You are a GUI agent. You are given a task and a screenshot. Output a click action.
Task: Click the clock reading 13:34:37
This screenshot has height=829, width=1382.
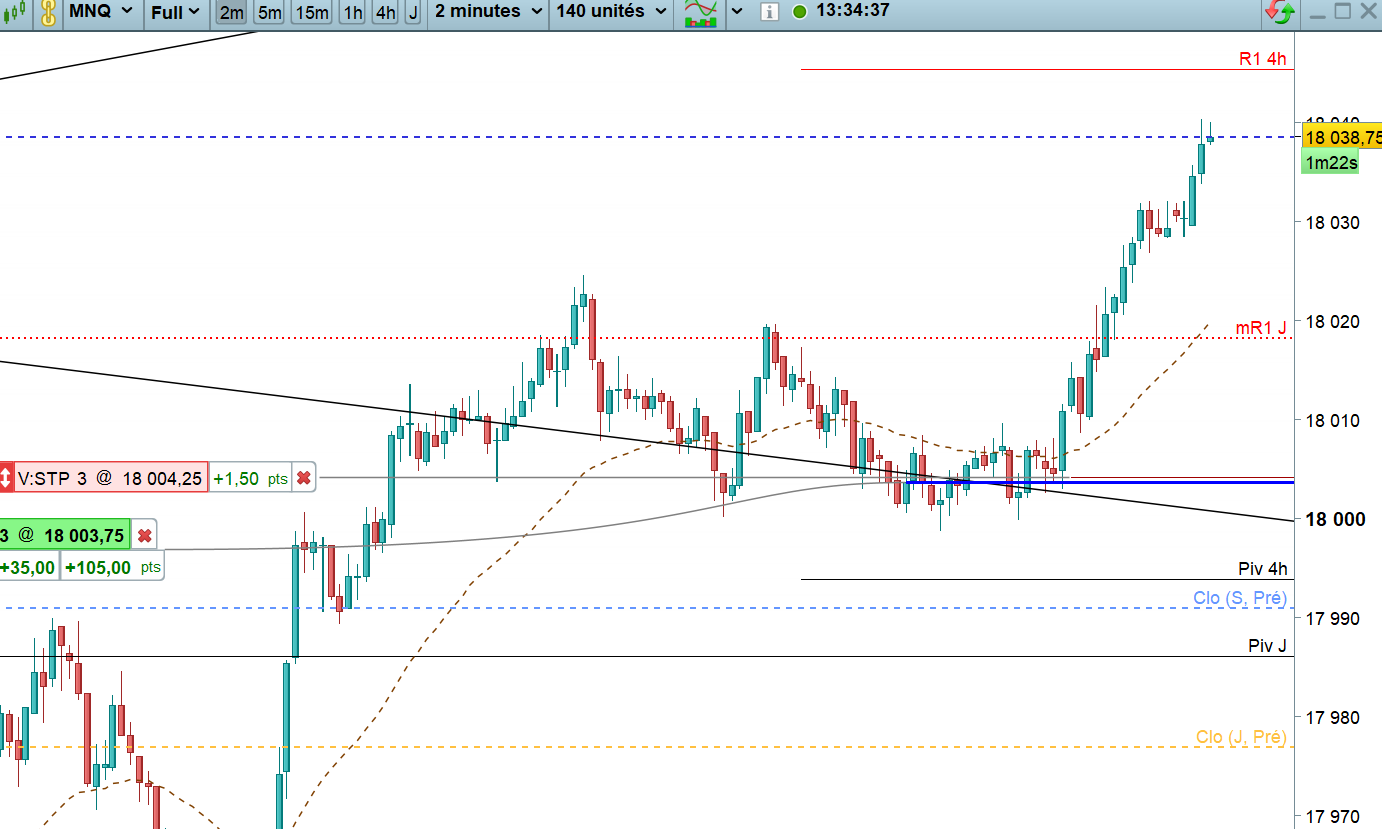(853, 12)
